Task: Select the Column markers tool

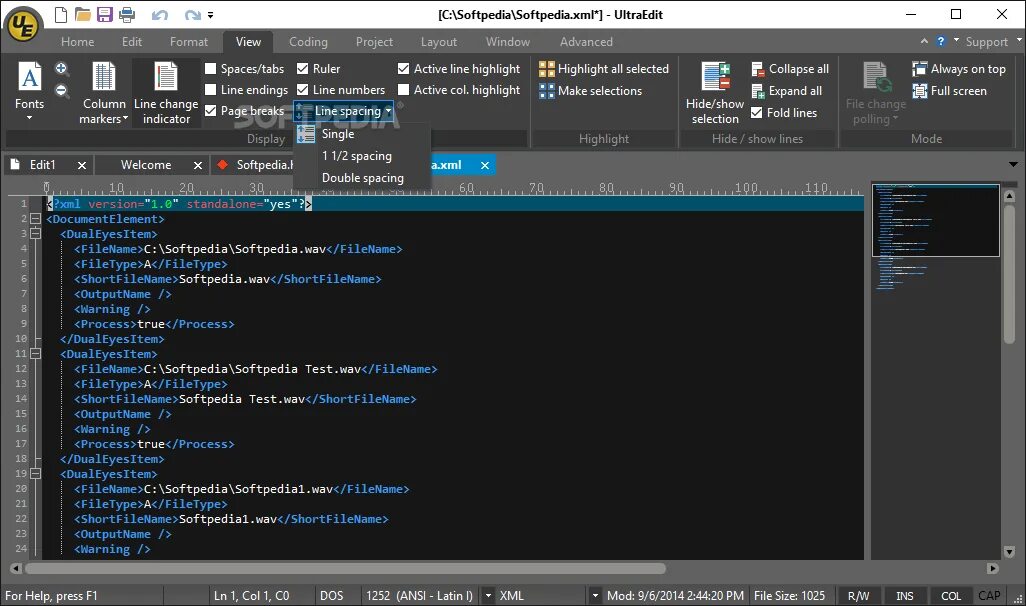Action: pyautogui.click(x=103, y=90)
